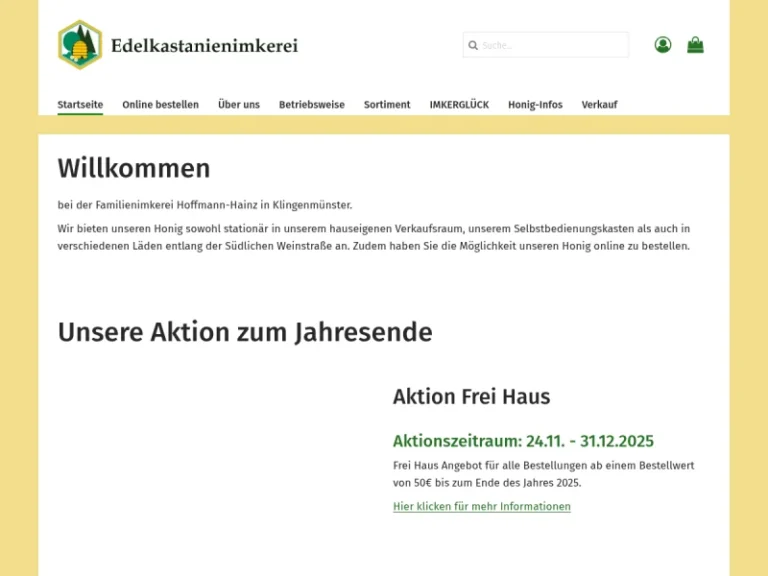Click the 'Aktion Frei Haus' heading

[471, 396]
